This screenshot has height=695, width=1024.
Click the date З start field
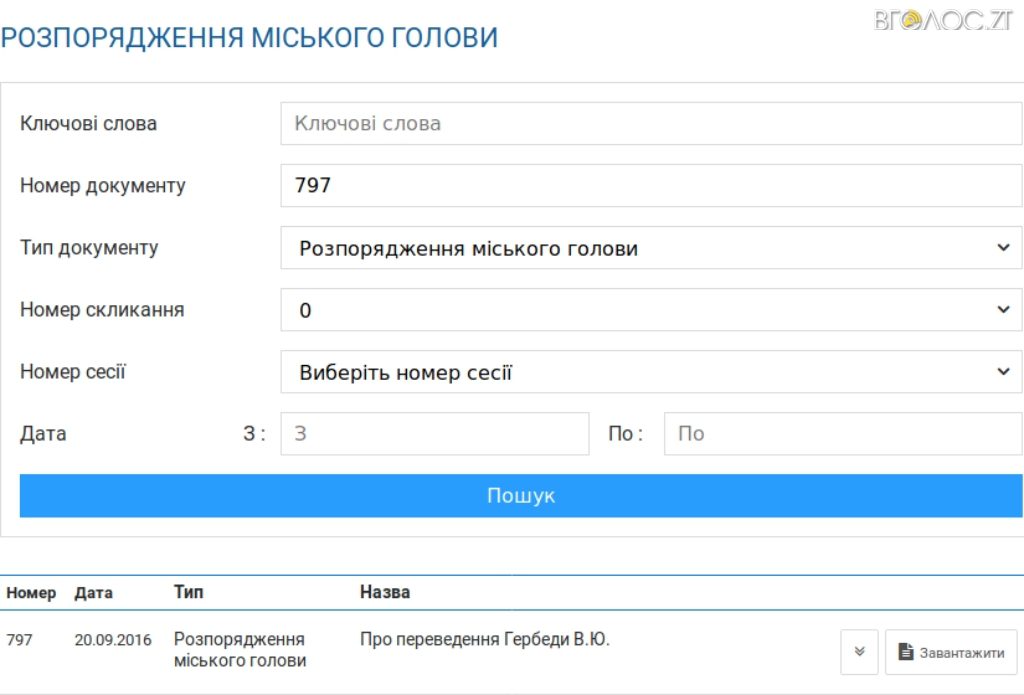(434, 434)
